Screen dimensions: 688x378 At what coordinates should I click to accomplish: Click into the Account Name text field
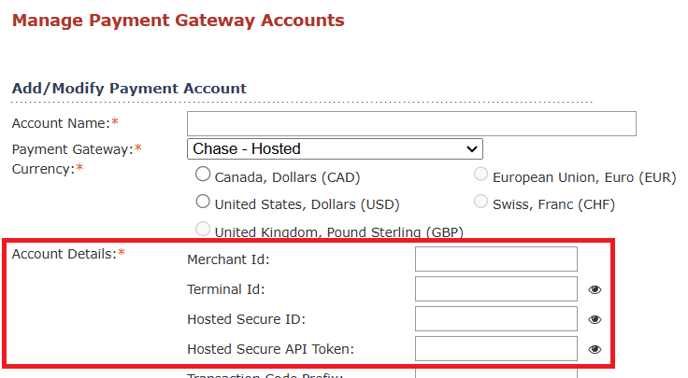(412, 123)
